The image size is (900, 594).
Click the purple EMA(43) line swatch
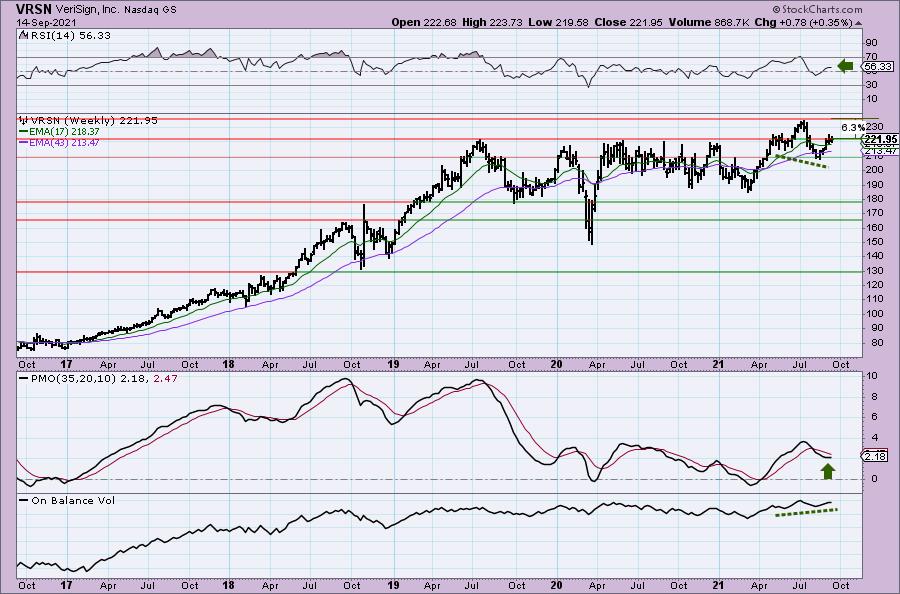pos(24,142)
